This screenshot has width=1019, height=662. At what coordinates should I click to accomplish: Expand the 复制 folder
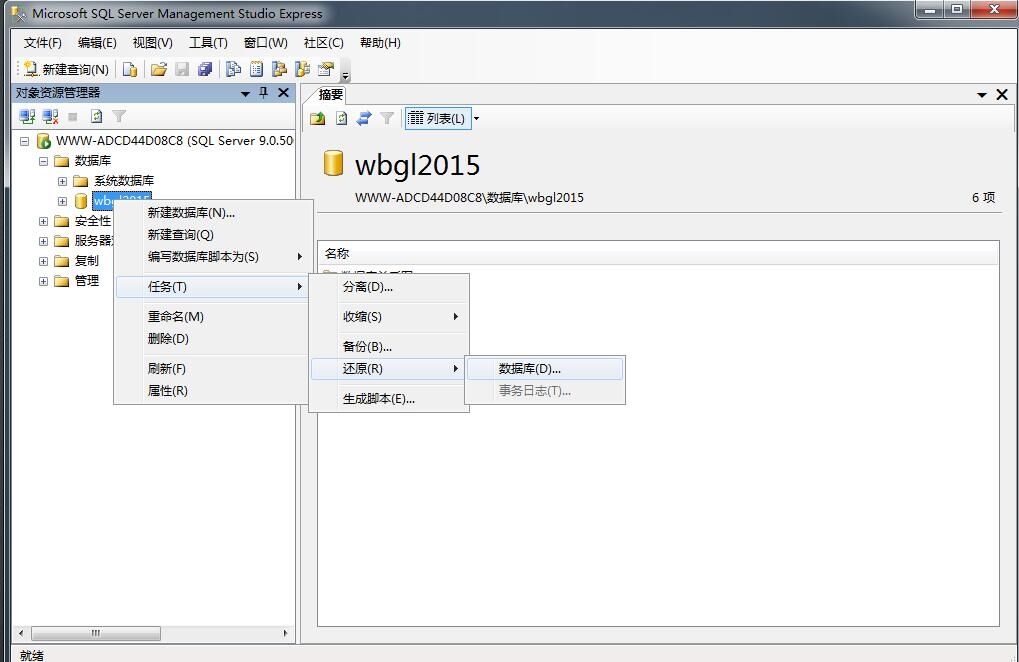[x=44, y=261]
